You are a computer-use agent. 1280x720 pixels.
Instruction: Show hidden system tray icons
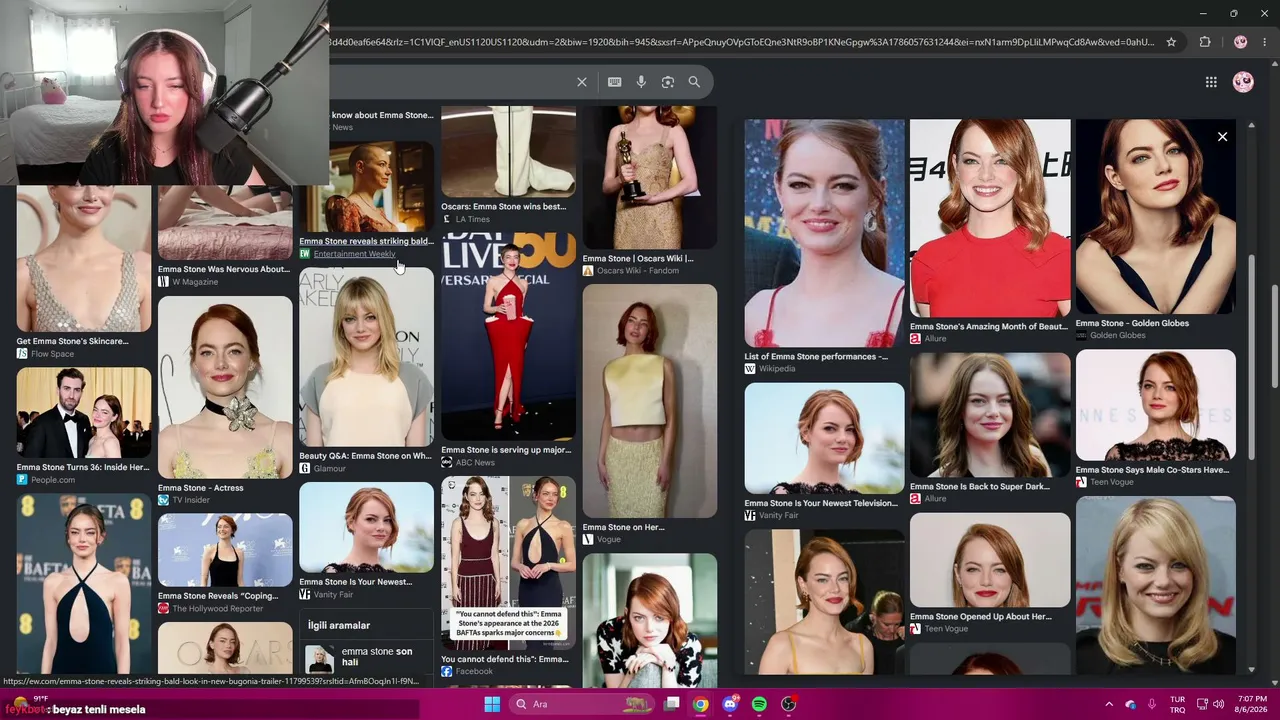pyautogui.click(x=1108, y=704)
